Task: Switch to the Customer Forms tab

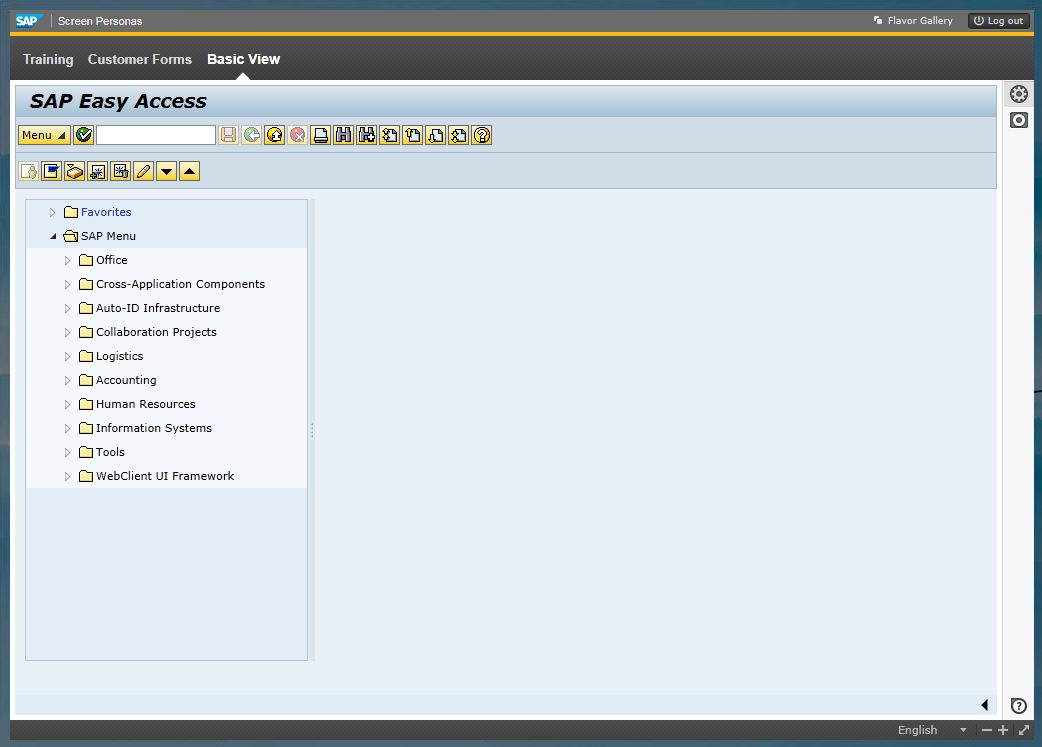Action: coord(140,59)
